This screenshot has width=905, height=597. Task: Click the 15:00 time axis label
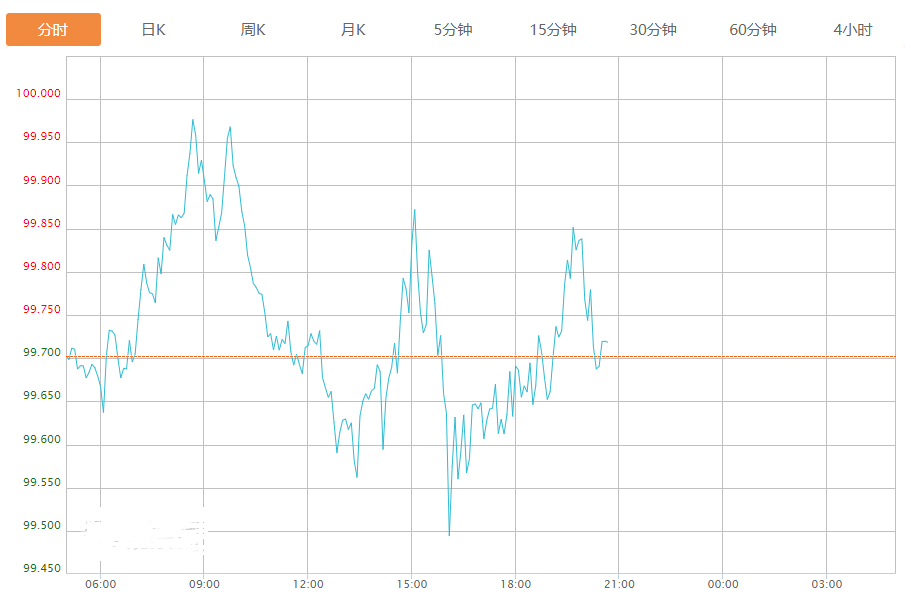411,584
